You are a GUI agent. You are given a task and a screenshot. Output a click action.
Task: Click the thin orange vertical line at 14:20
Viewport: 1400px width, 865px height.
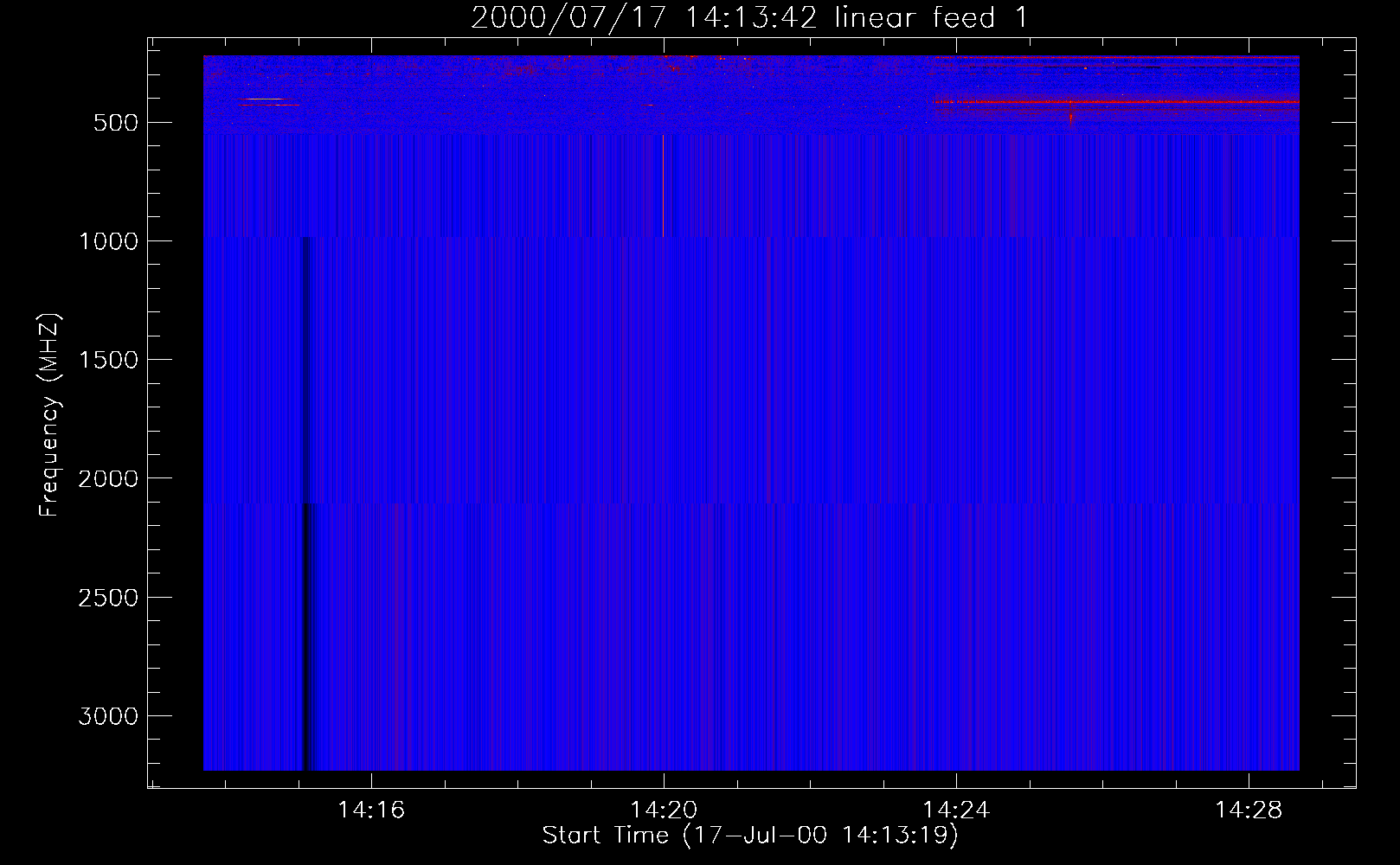tap(663, 185)
